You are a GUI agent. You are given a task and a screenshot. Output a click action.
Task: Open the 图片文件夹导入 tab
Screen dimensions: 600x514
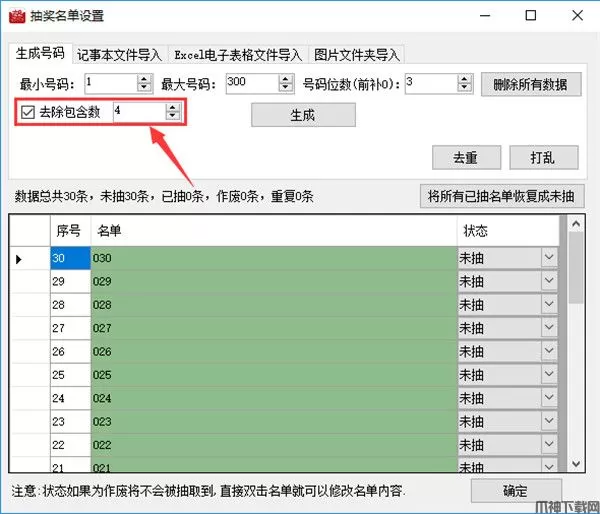pyautogui.click(x=356, y=55)
